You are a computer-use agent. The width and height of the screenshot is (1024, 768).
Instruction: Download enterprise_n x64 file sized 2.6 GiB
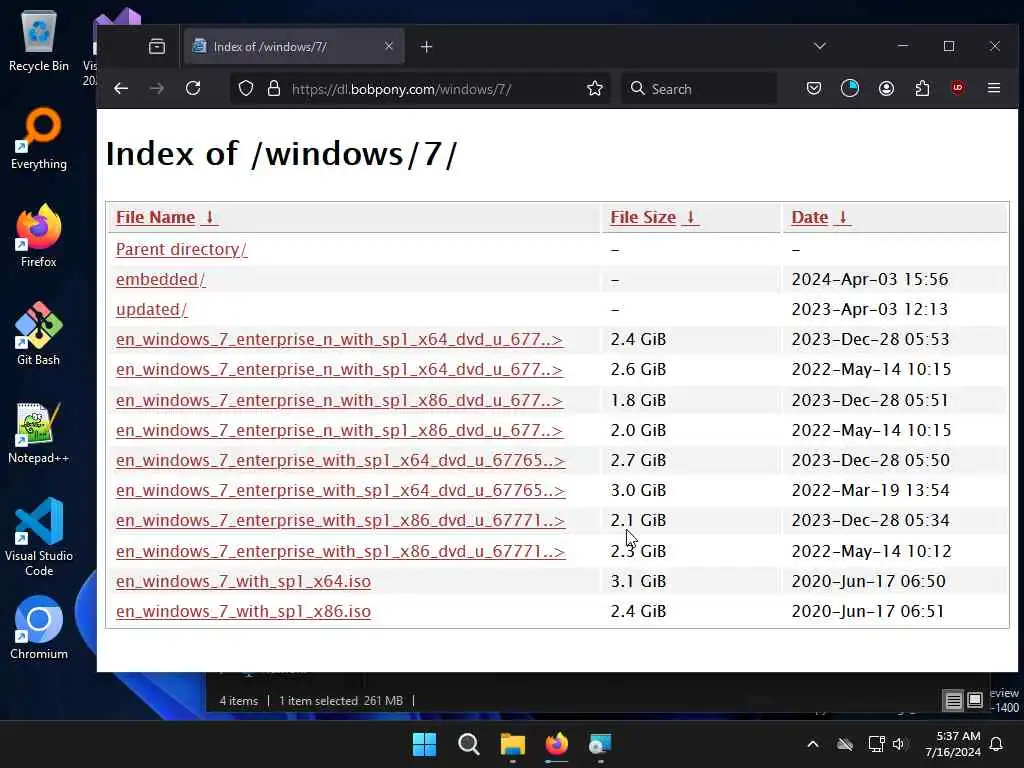tap(339, 370)
